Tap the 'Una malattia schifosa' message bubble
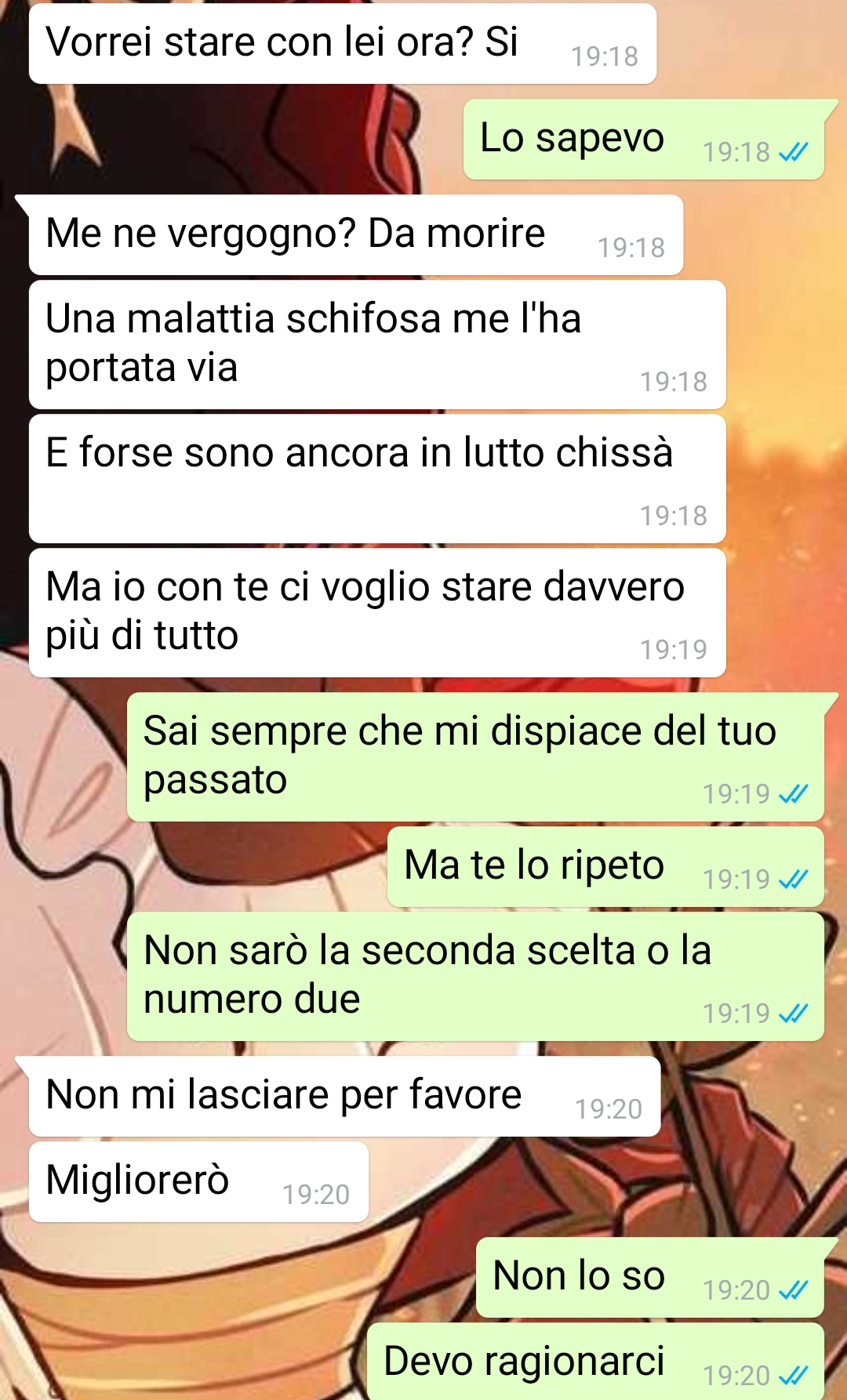 pos(377,345)
